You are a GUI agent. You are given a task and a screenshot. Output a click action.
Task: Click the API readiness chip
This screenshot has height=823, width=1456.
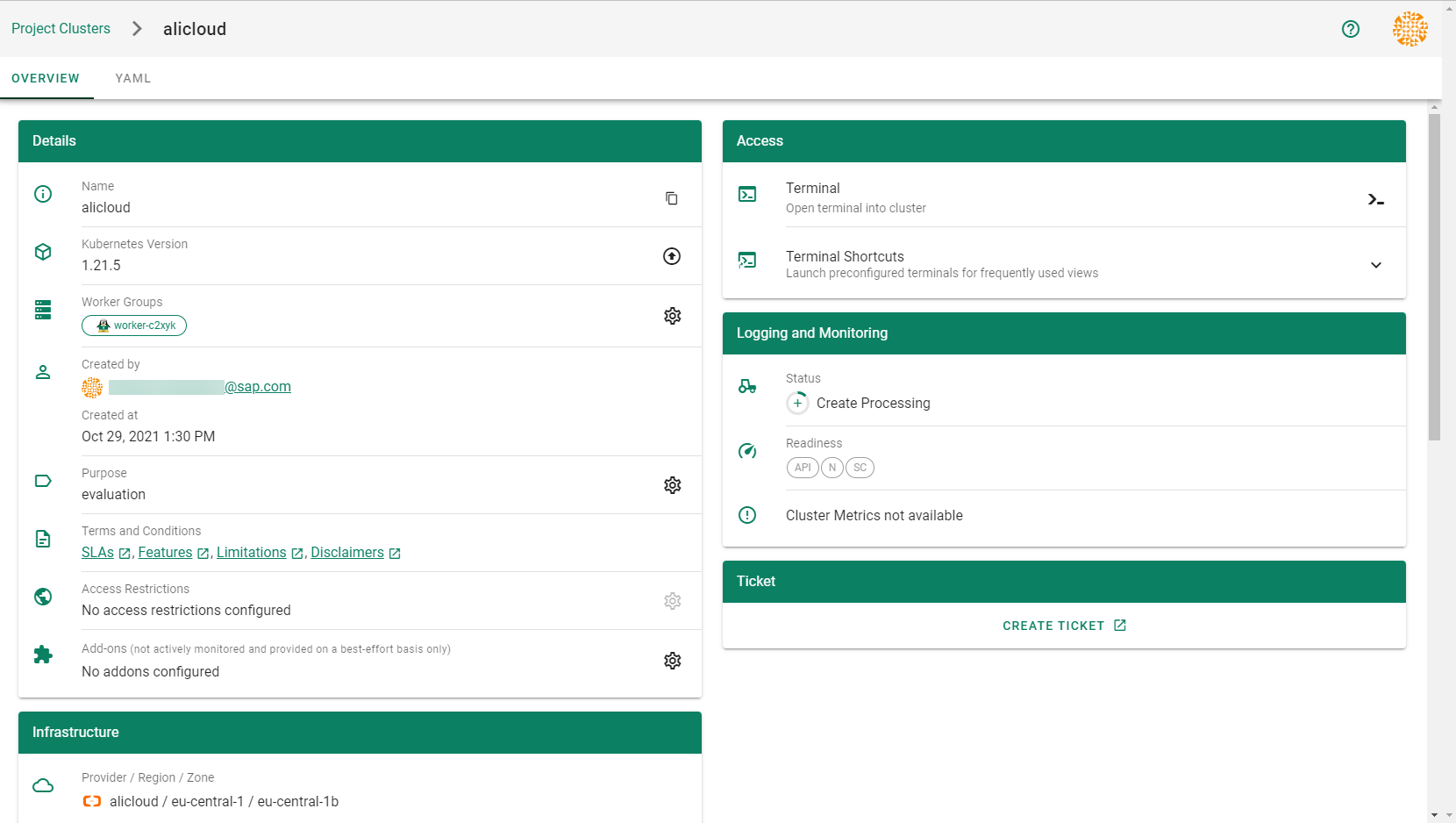point(802,468)
